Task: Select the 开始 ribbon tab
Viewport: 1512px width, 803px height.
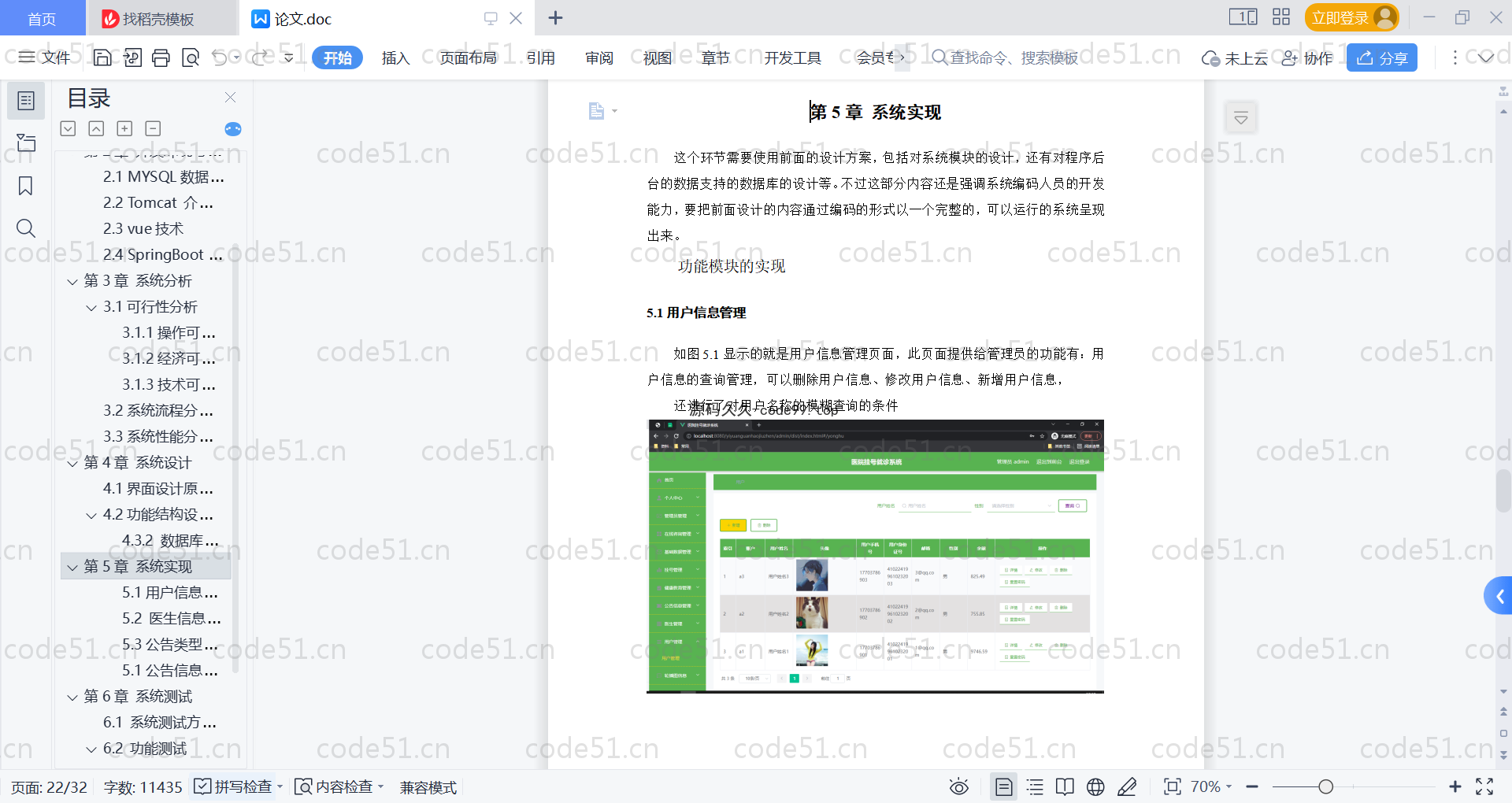Action: pos(337,57)
